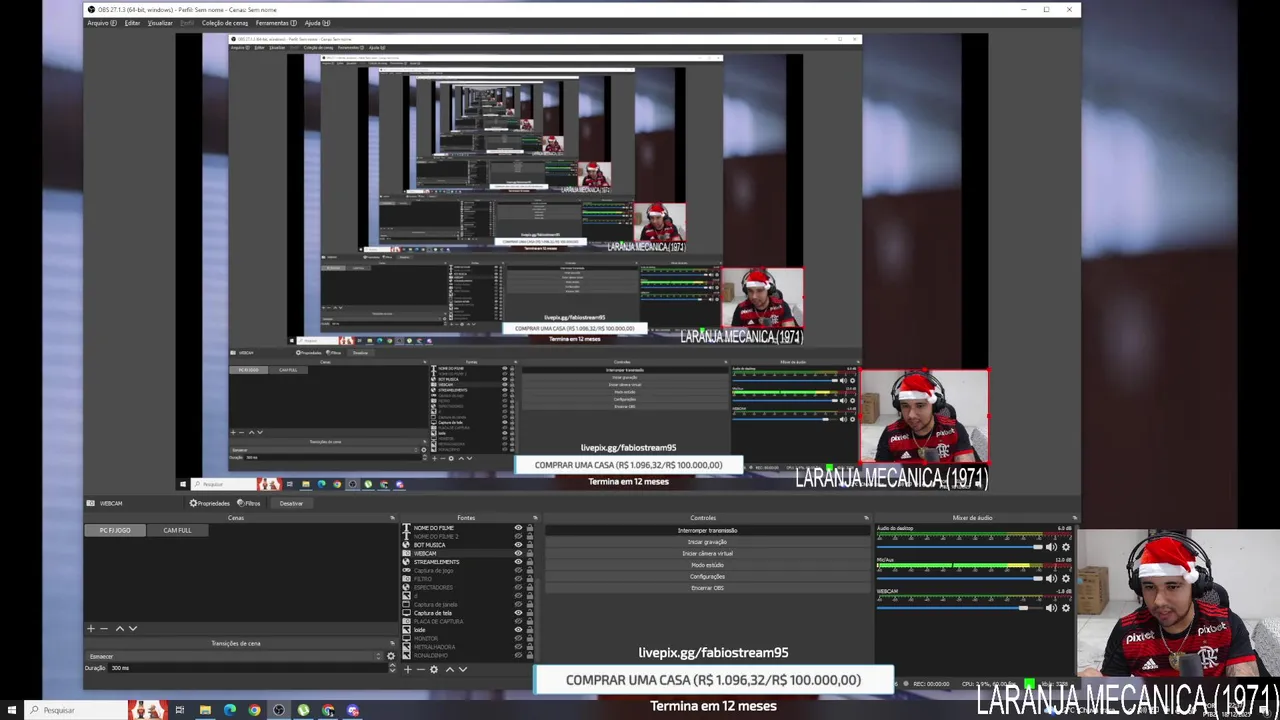Open the Ferramentas menu
This screenshot has width=1280, height=720.
(276, 23)
